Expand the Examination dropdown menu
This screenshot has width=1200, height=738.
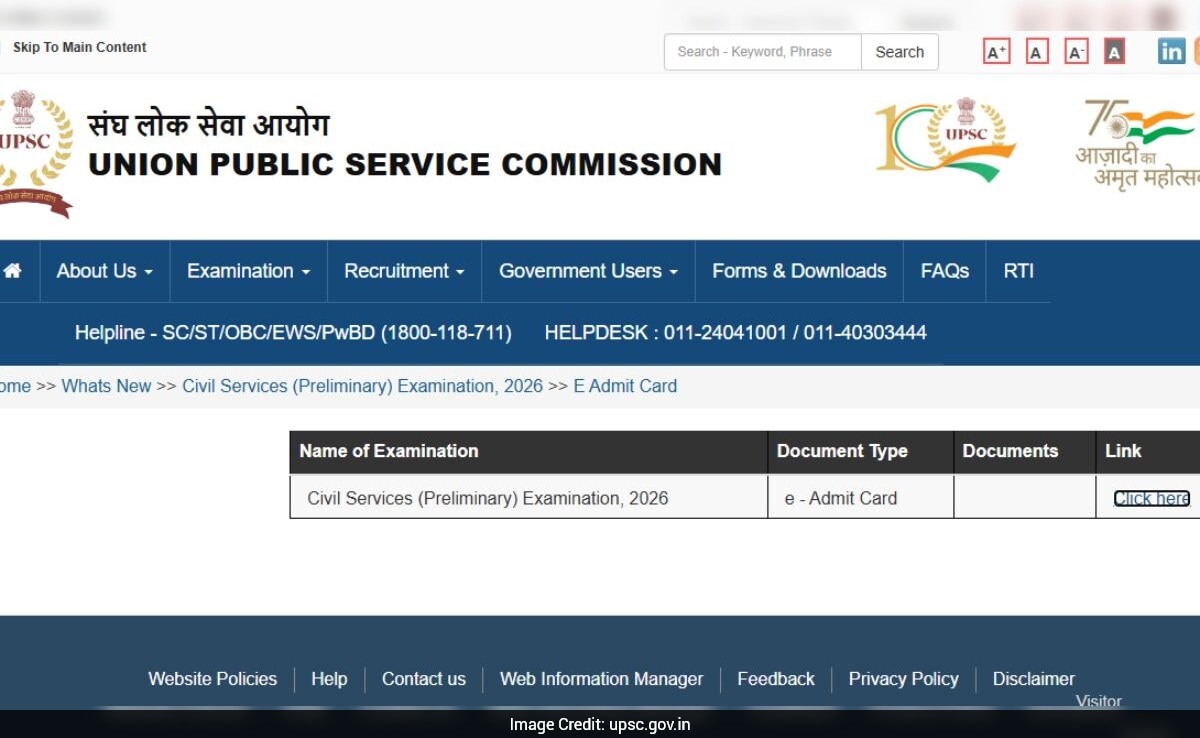coord(248,271)
